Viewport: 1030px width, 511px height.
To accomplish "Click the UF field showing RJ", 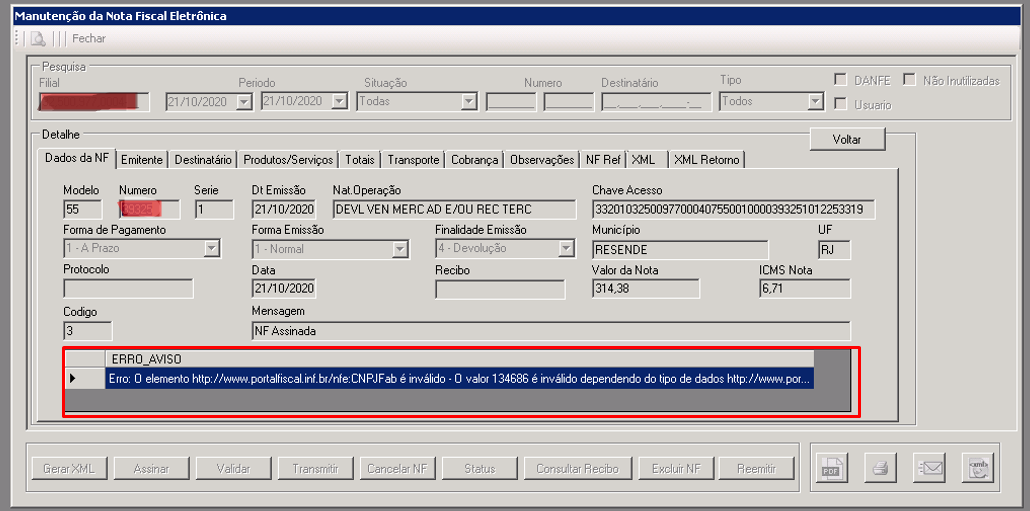I will [x=834, y=250].
